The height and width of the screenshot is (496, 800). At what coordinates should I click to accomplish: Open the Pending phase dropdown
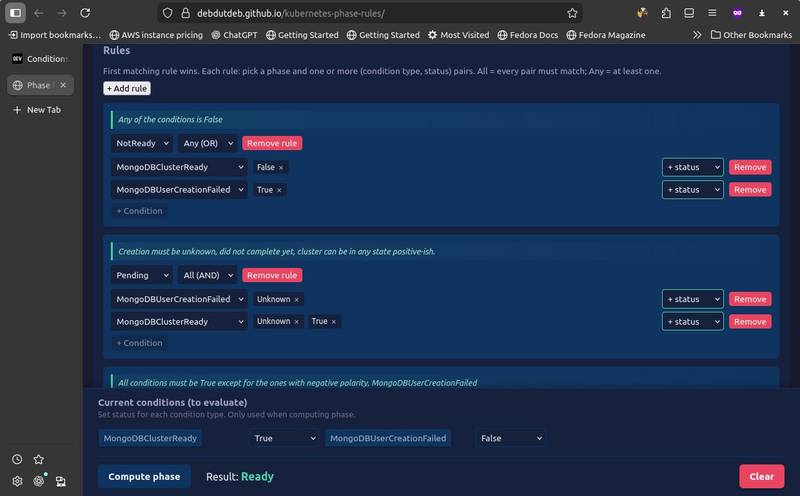tap(142, 276)
